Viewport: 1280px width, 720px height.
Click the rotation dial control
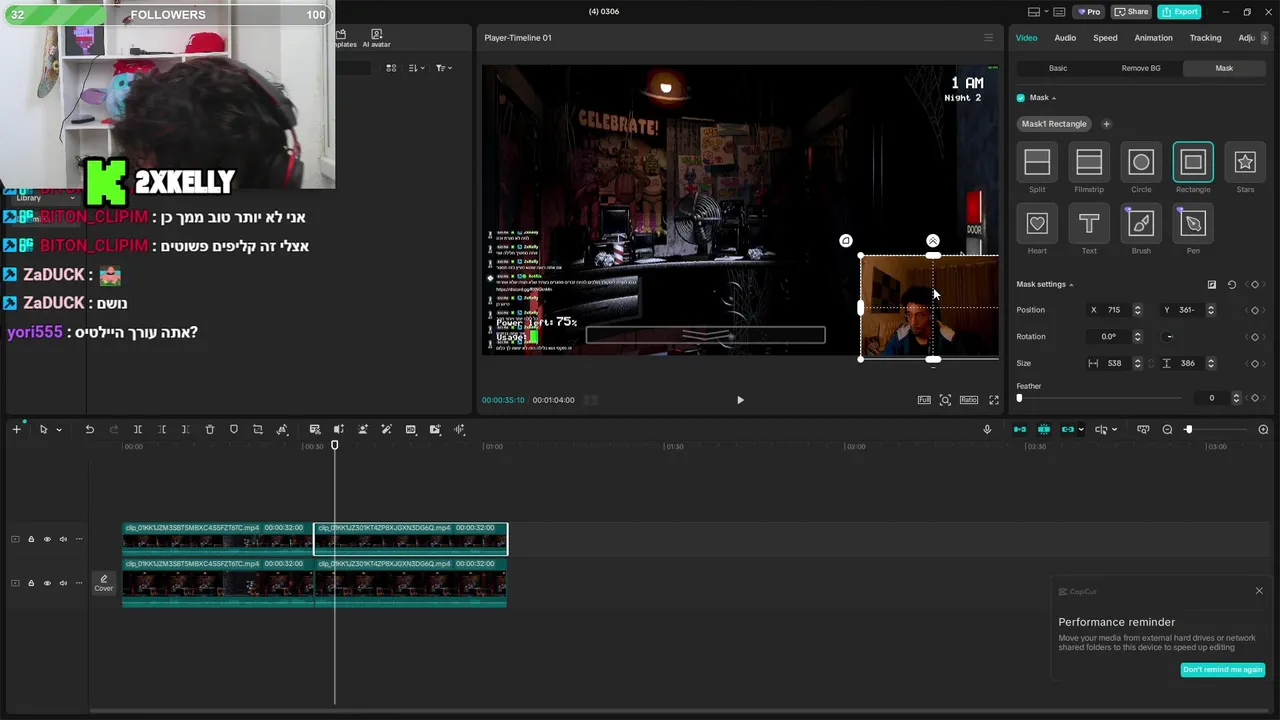pos(1169,337)
